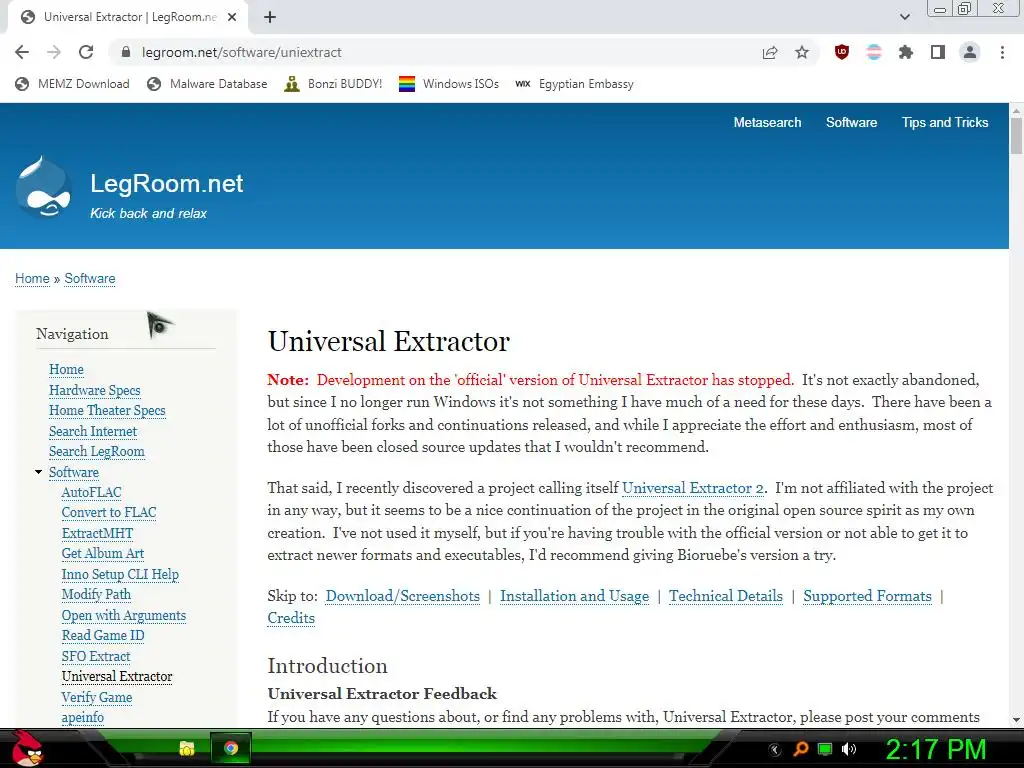
Task: Open the Chrome three-dot menu
Action: (1002, 52)
